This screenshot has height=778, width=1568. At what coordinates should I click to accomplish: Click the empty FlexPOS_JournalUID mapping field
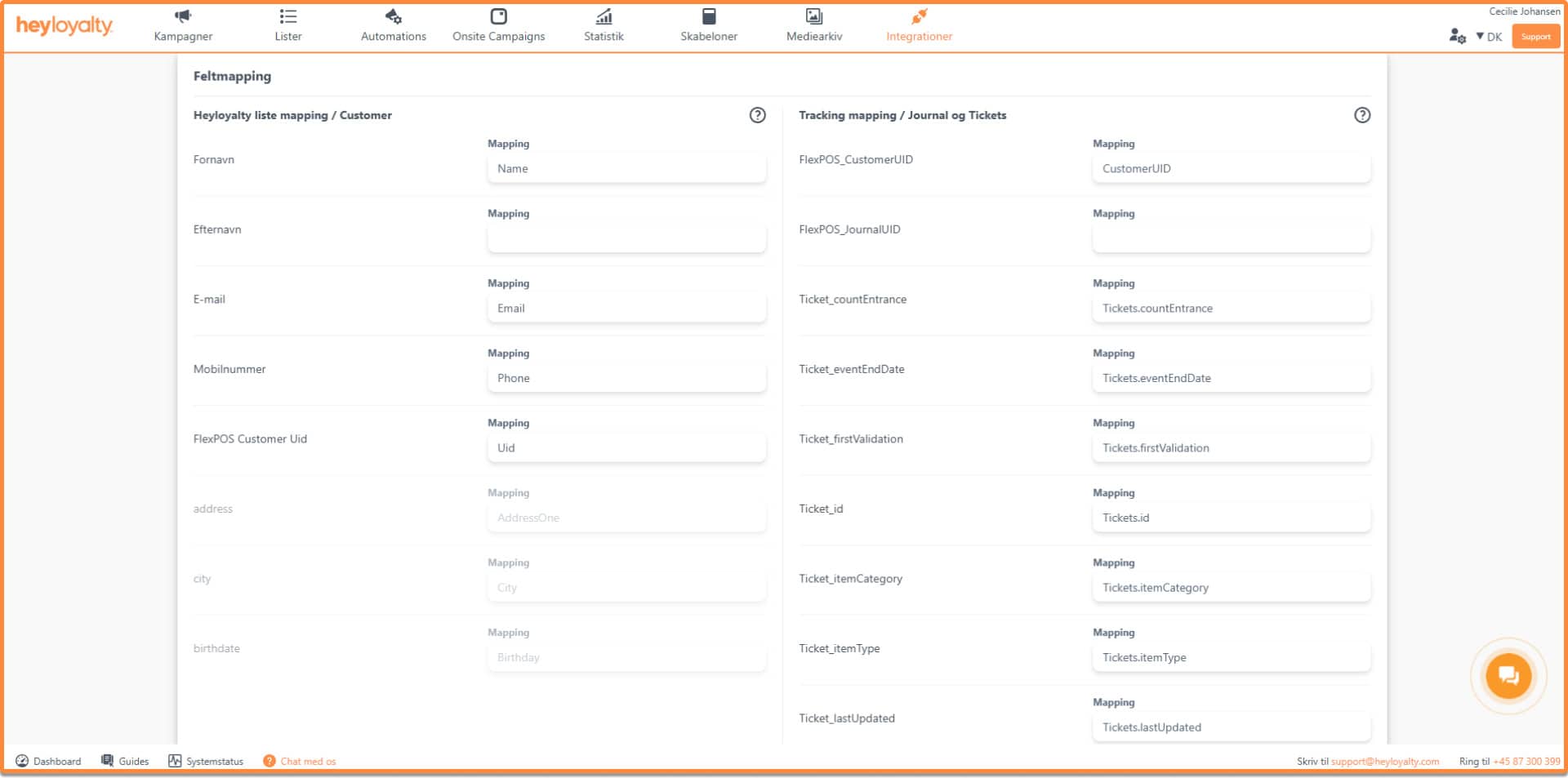(1231, 238)
